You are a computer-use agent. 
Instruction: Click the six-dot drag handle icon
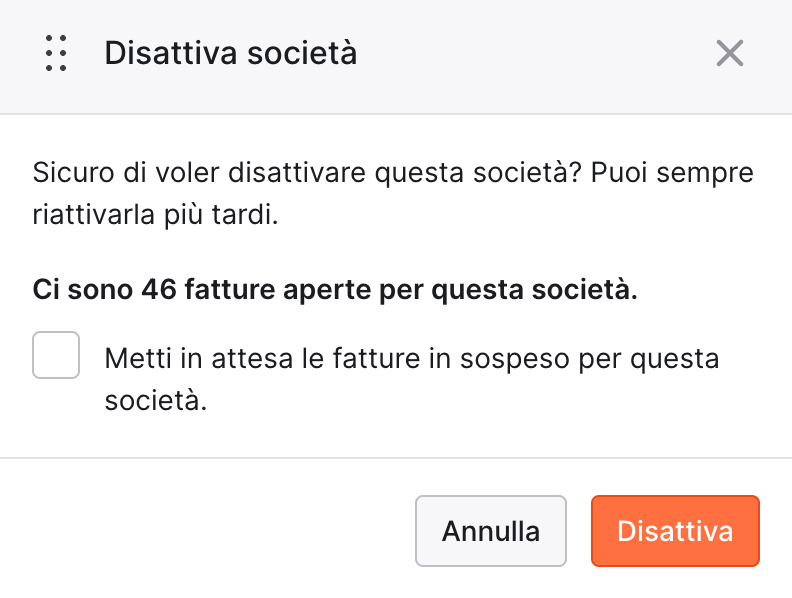point(56,53)
